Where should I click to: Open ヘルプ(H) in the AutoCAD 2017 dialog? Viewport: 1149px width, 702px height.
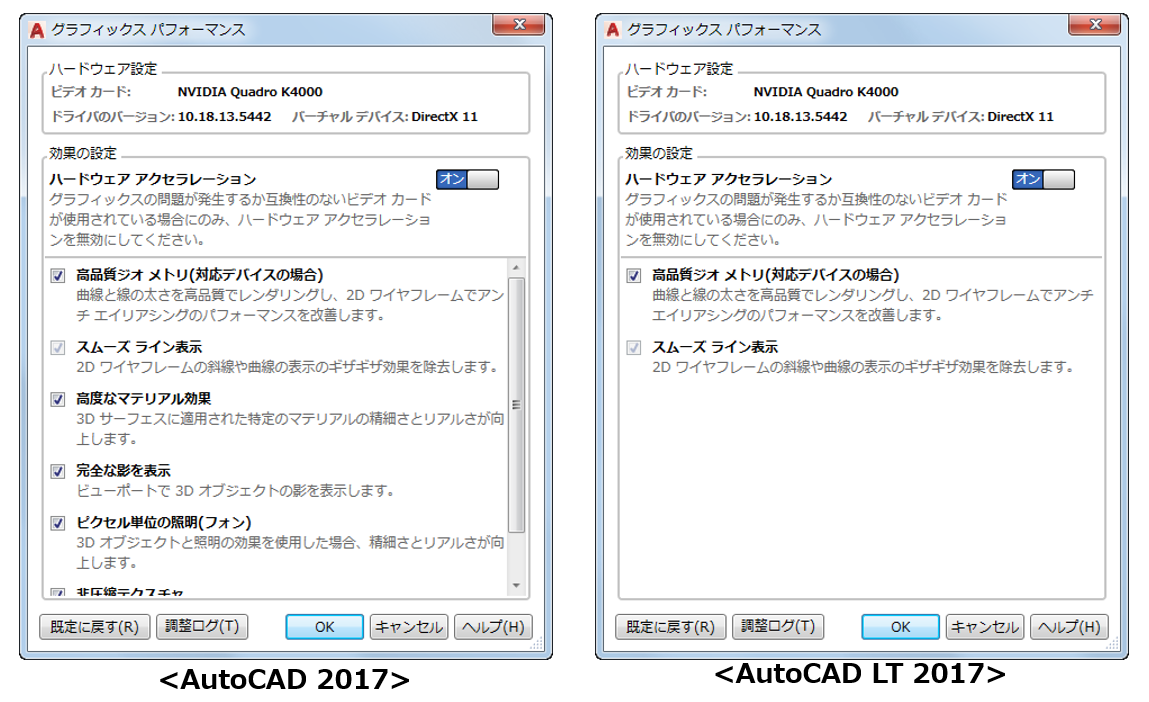[493, 627]
